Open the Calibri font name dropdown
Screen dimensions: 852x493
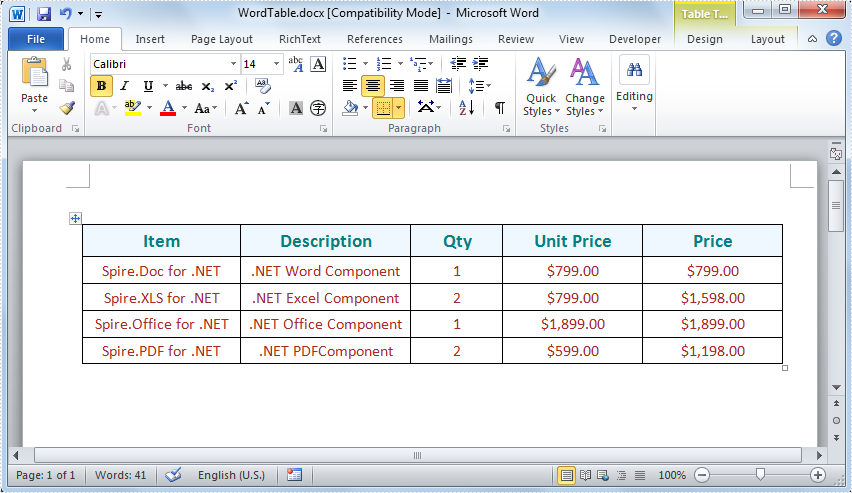click(233, 64)
